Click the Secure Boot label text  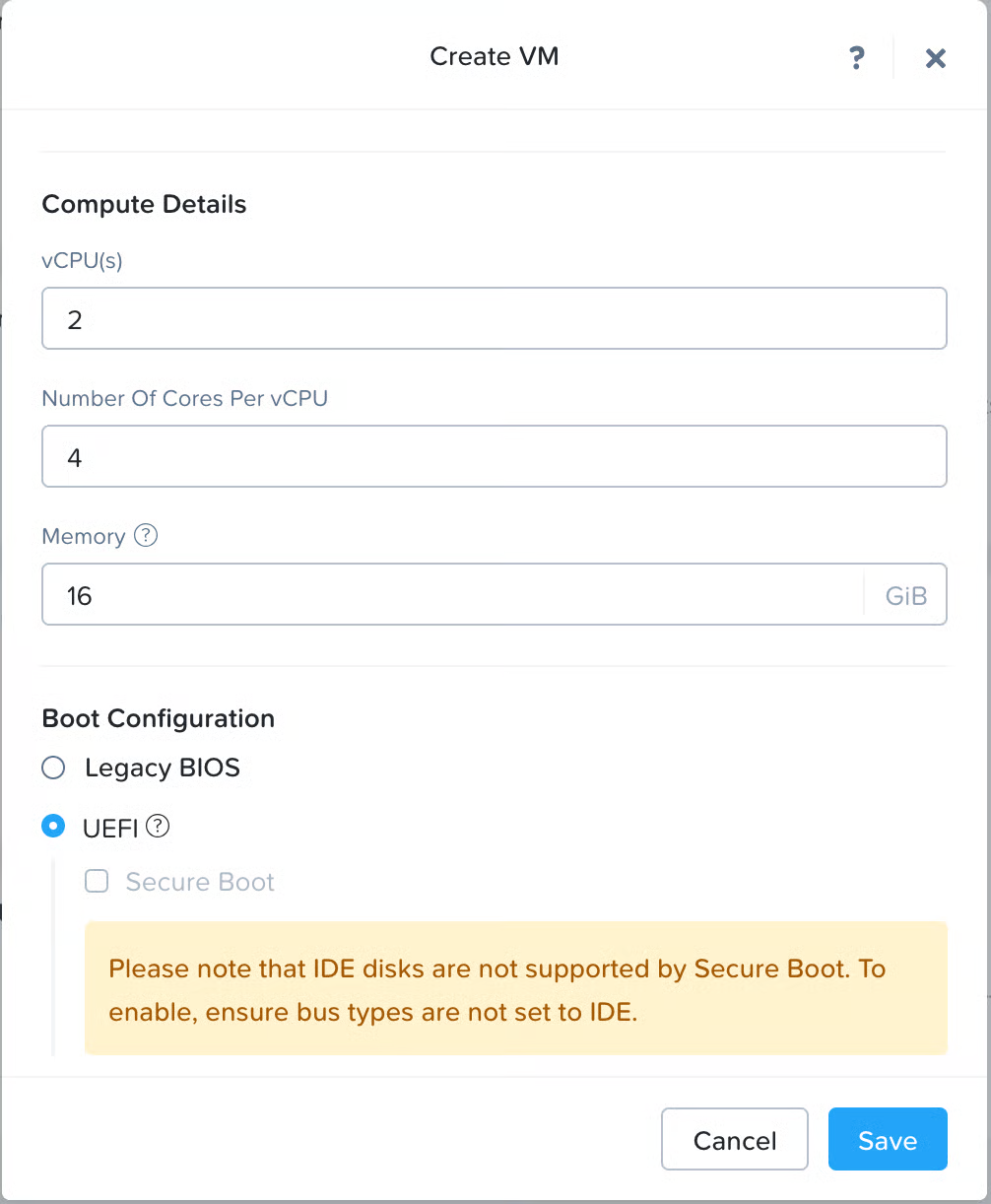click(x=200, y=882)
